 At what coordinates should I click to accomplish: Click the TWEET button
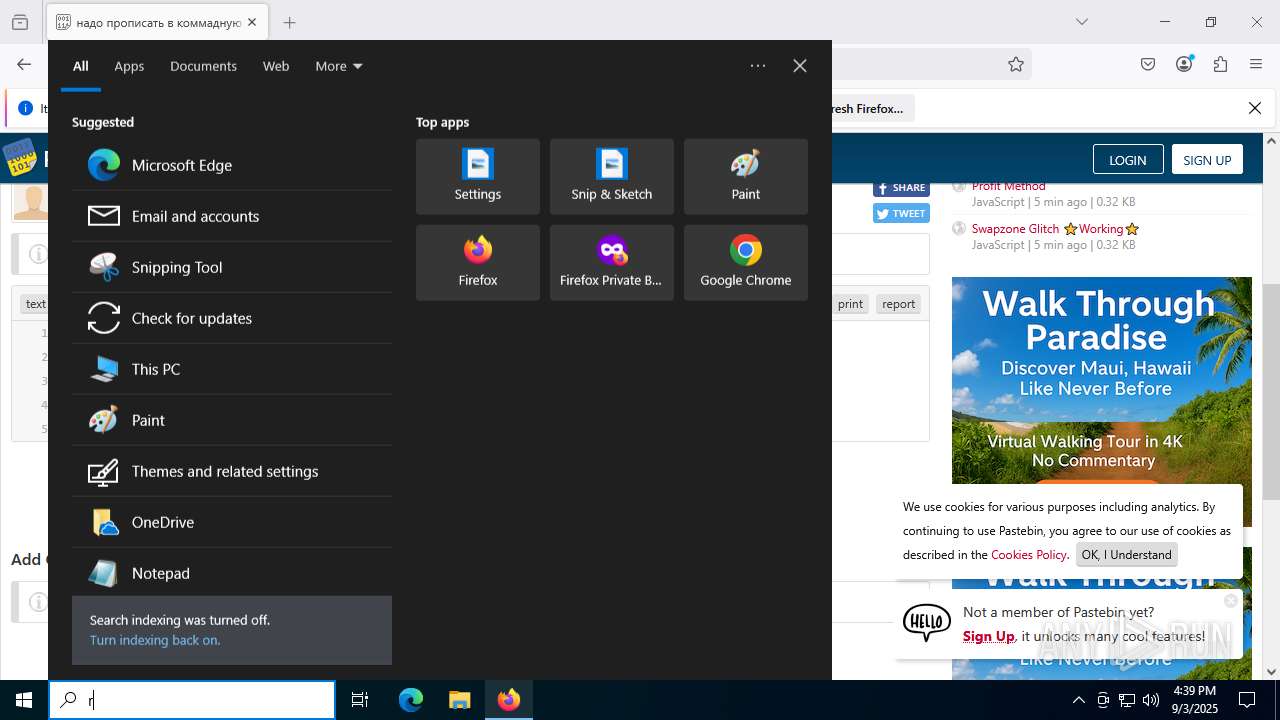(901, 213)
